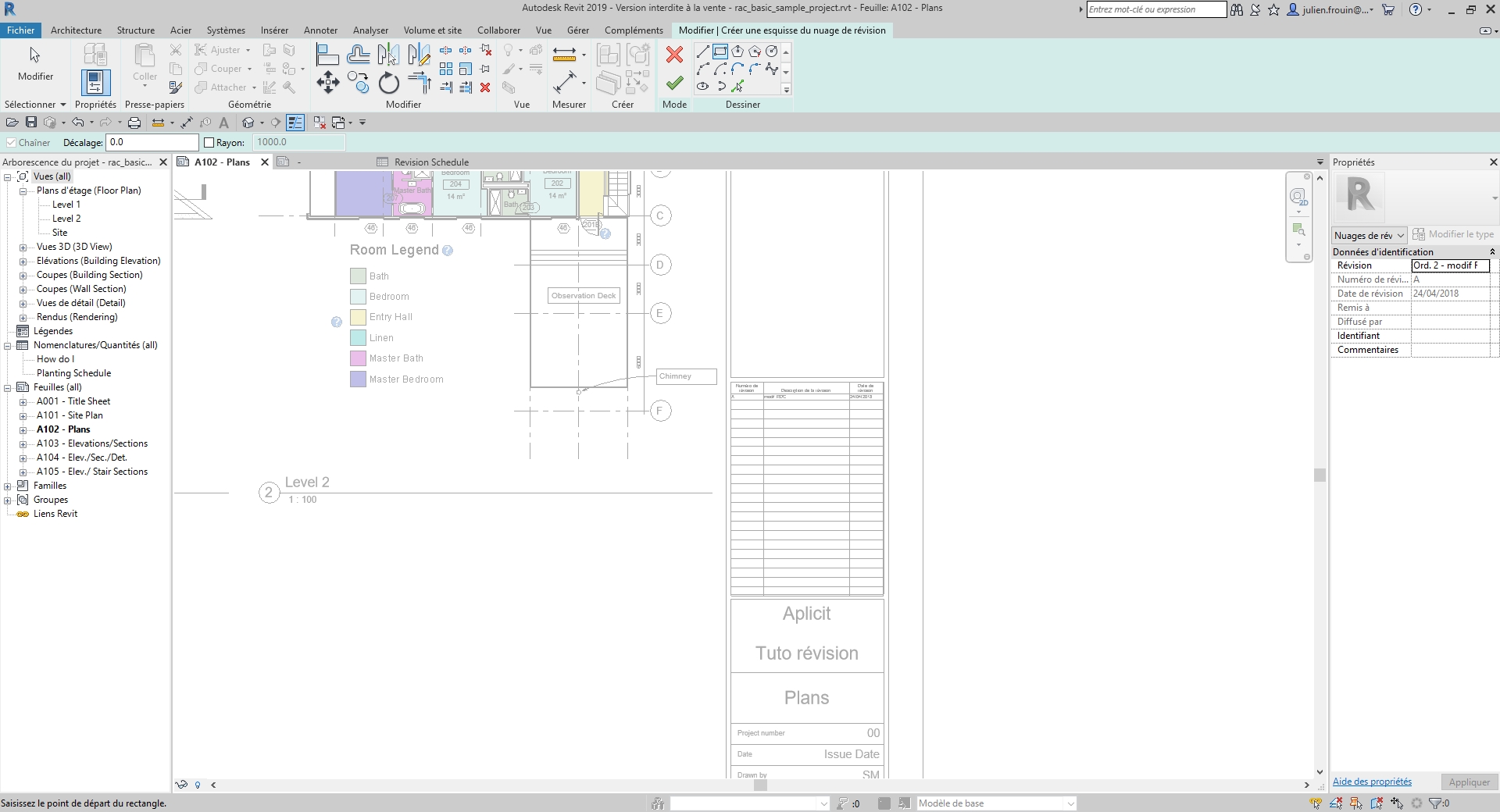The width and height of the screenshot is (1500, 812).
Task: Open the Annoter ribbon tab
Action: pyautogui.click(x=320, y=30)
